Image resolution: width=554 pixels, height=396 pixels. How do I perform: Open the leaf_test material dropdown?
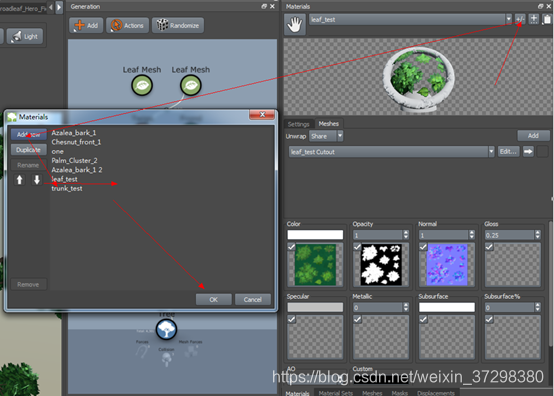(x=509, y=19)
